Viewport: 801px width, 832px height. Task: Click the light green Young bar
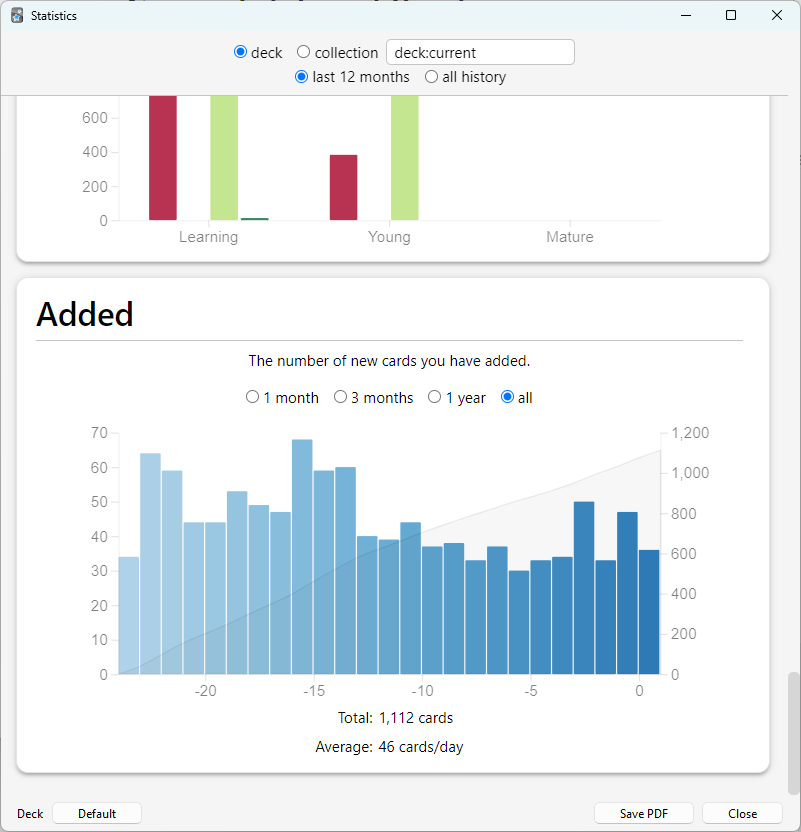[405, 158]
